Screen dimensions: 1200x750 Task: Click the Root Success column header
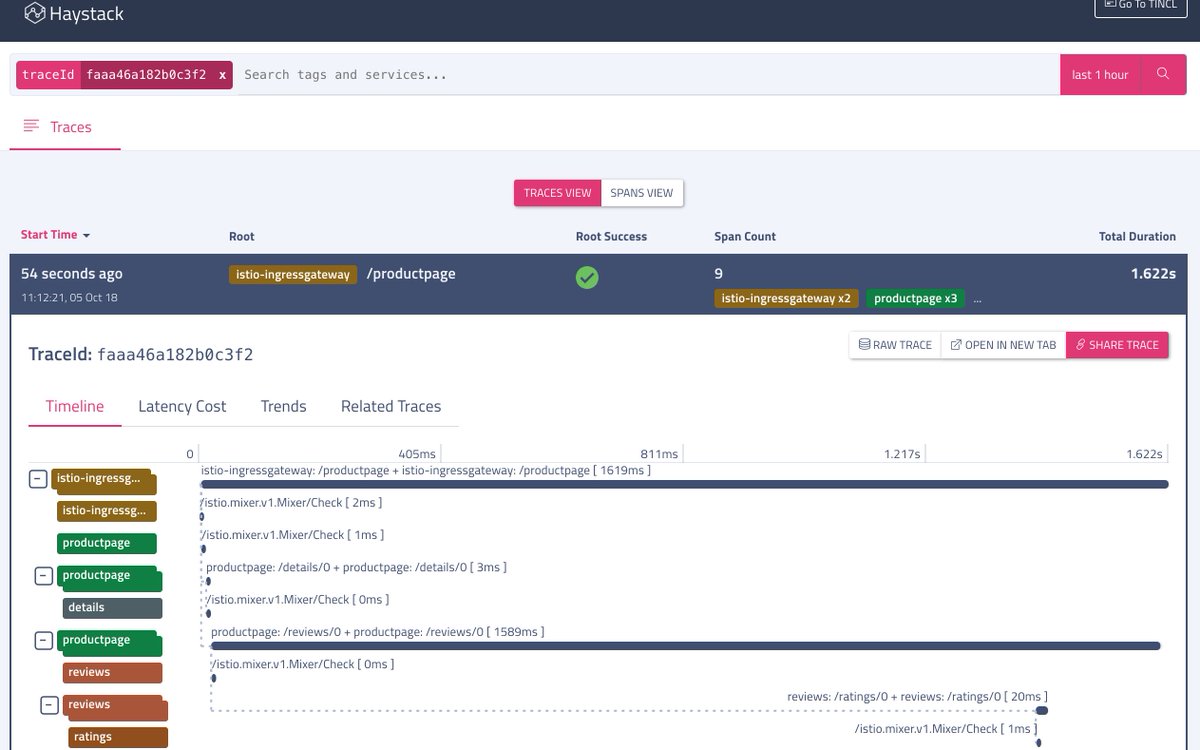pos(611,237)
